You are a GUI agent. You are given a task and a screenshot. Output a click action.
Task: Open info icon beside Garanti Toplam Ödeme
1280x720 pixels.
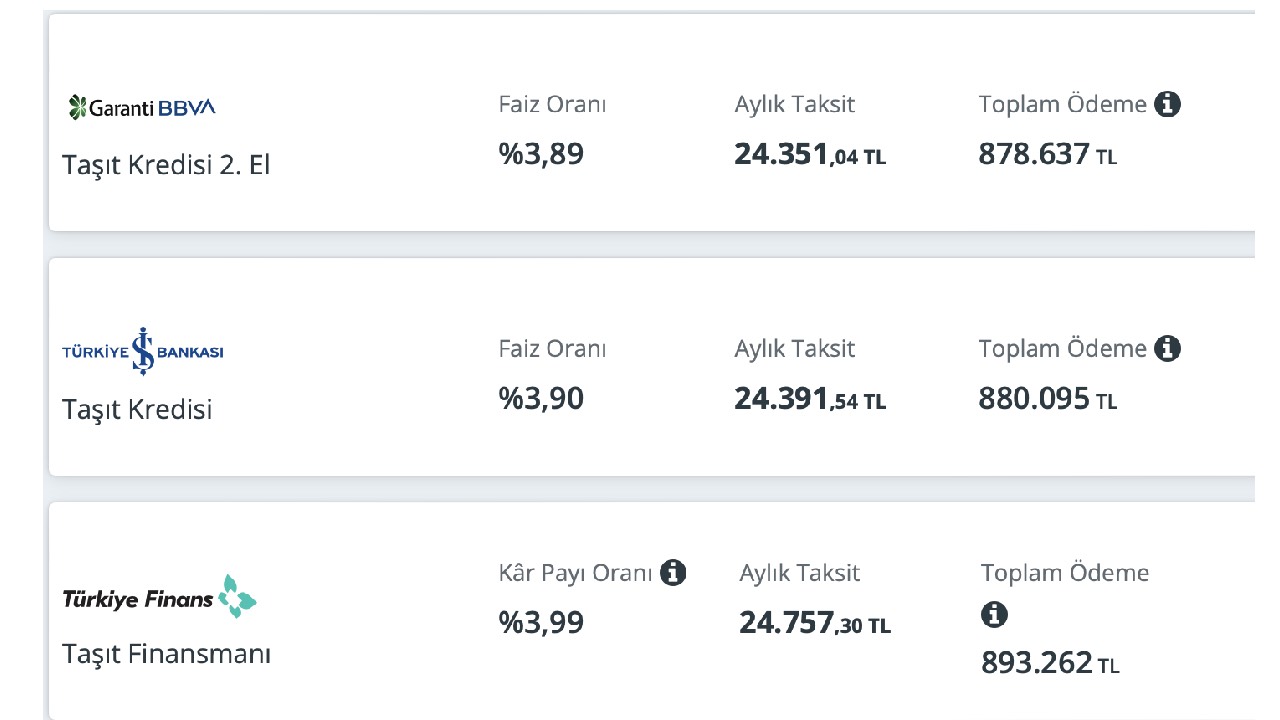click(x=1167, y=104)
